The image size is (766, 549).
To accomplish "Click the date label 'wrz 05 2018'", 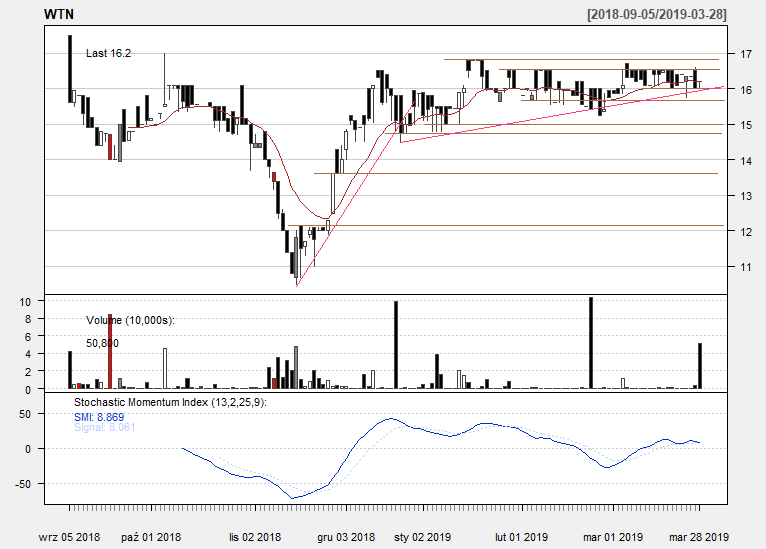I will pyautogui.click(x=69, y=537).
